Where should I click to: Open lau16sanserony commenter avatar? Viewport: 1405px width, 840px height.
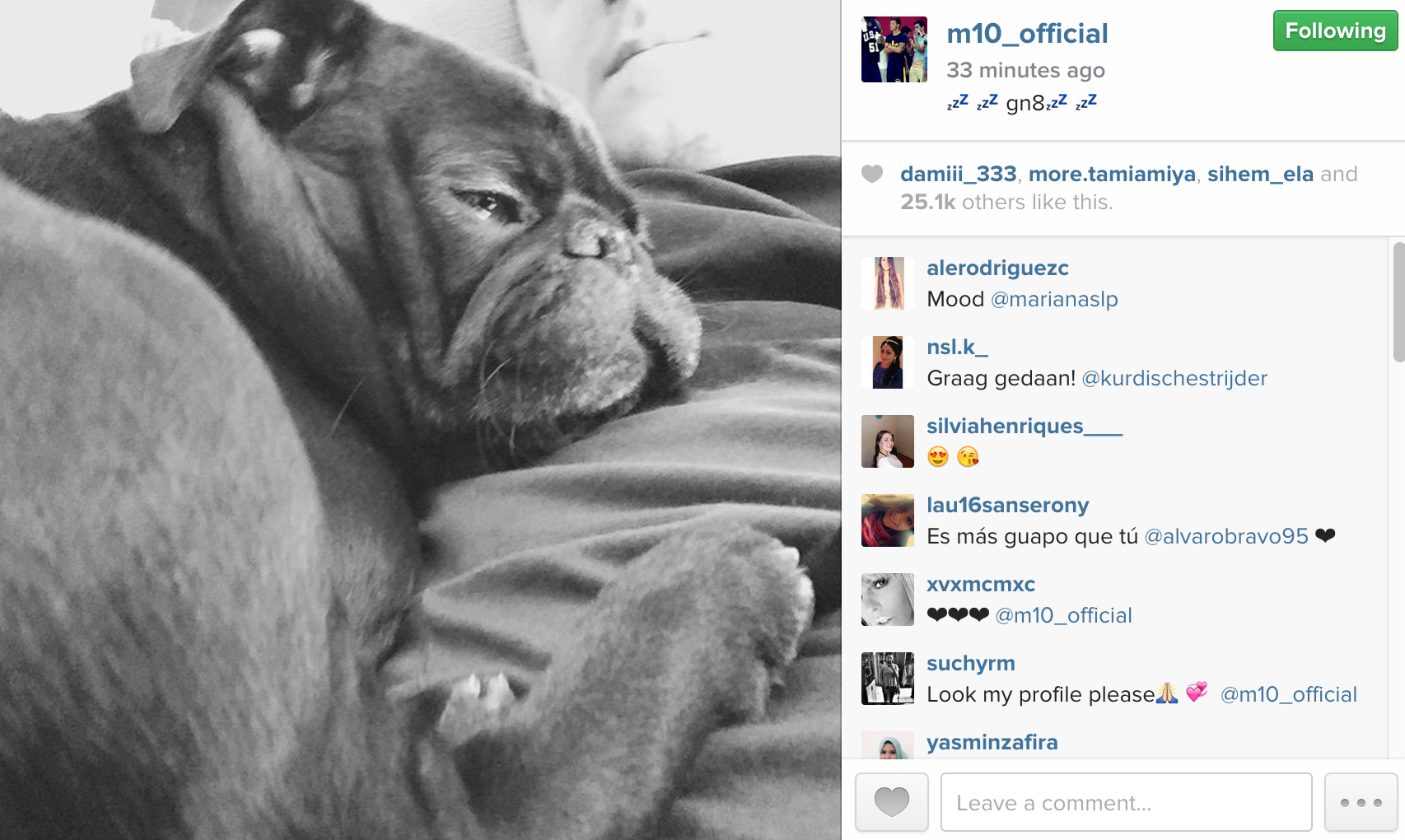pos(888,520)
